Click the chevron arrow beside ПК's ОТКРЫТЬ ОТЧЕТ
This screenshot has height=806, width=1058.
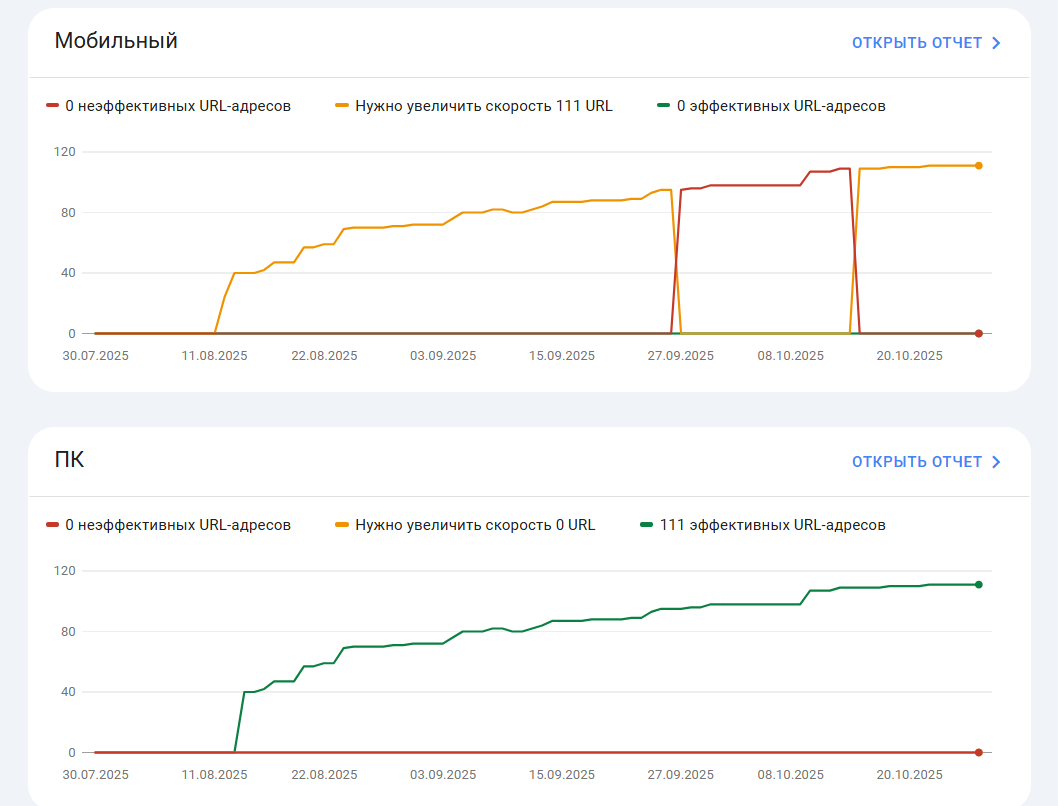[x=996, y=462]
